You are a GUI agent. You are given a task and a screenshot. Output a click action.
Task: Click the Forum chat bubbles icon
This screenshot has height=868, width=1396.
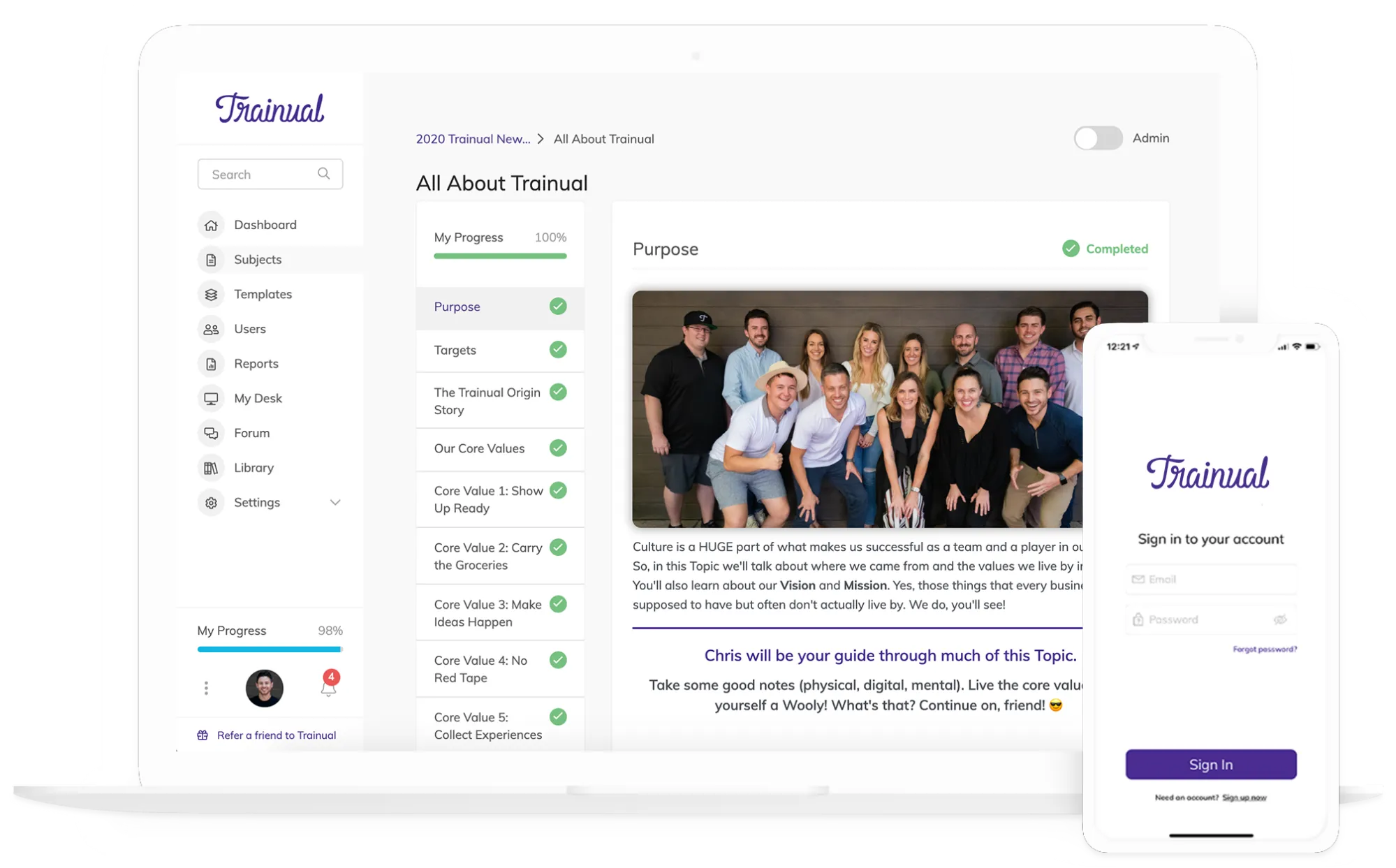coord(211,433)
